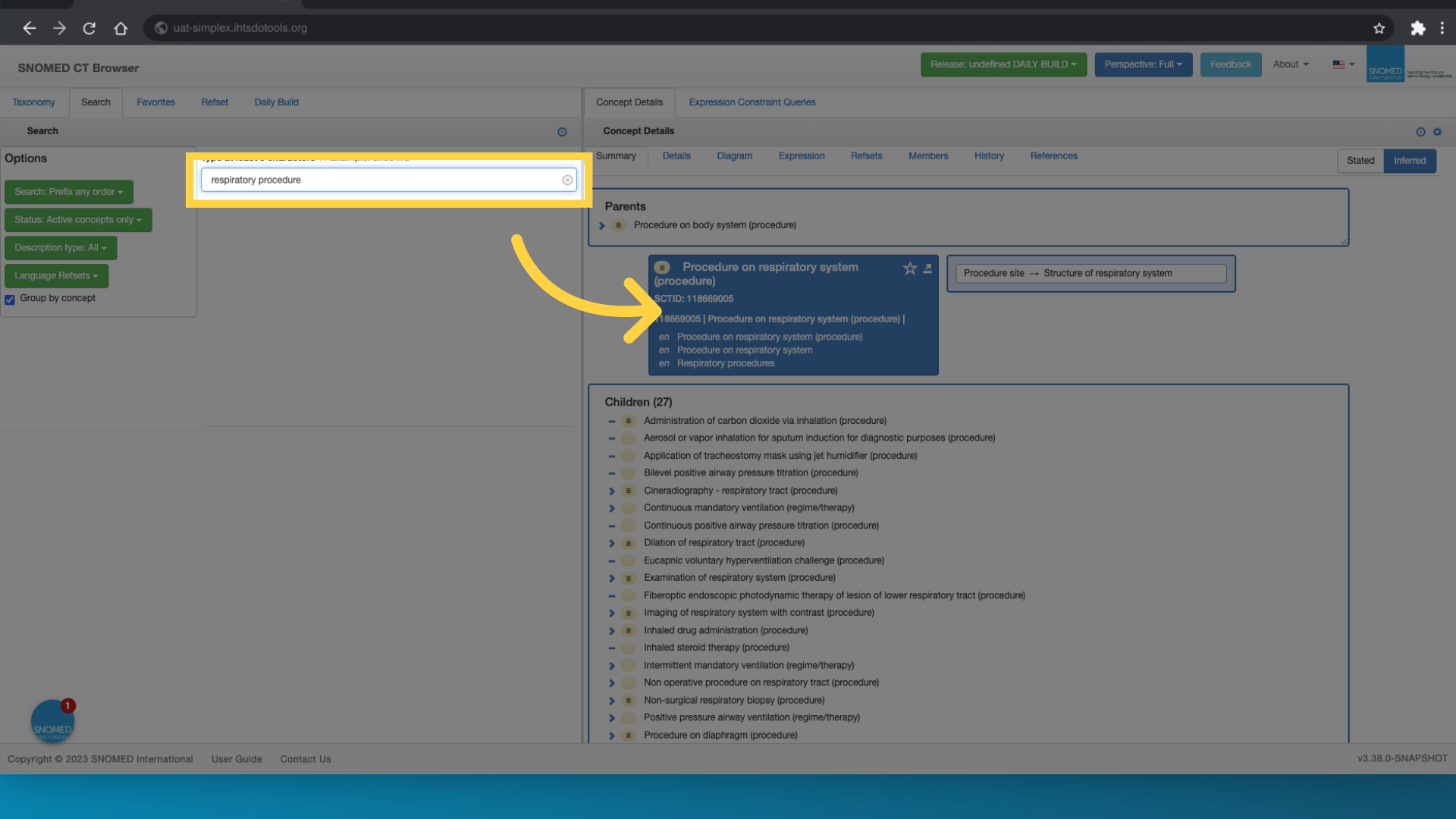Expand the parent Procedure on body system

click(x=602, y=225)
